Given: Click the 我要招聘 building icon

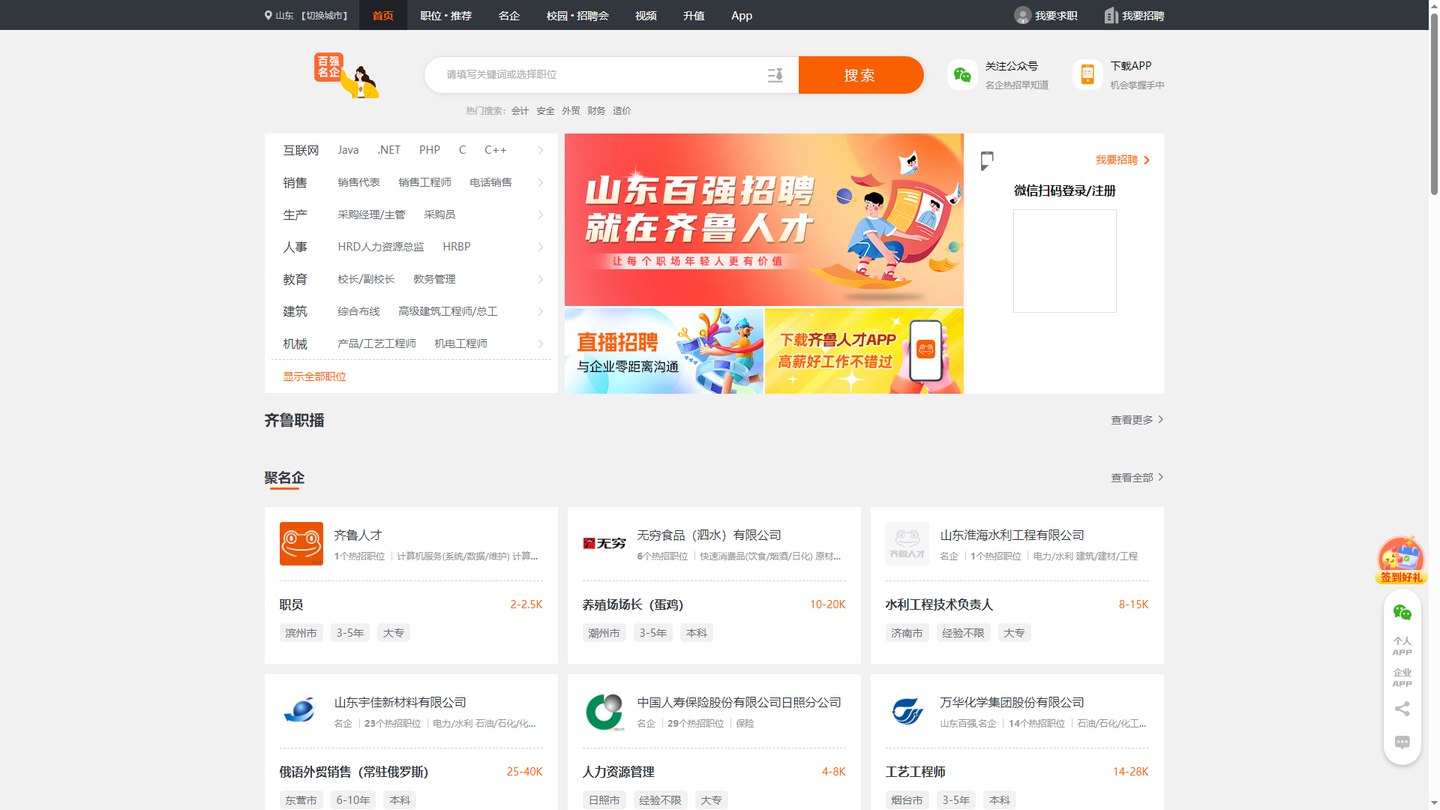Looking at the screenshot, I should coord(1110,15).
